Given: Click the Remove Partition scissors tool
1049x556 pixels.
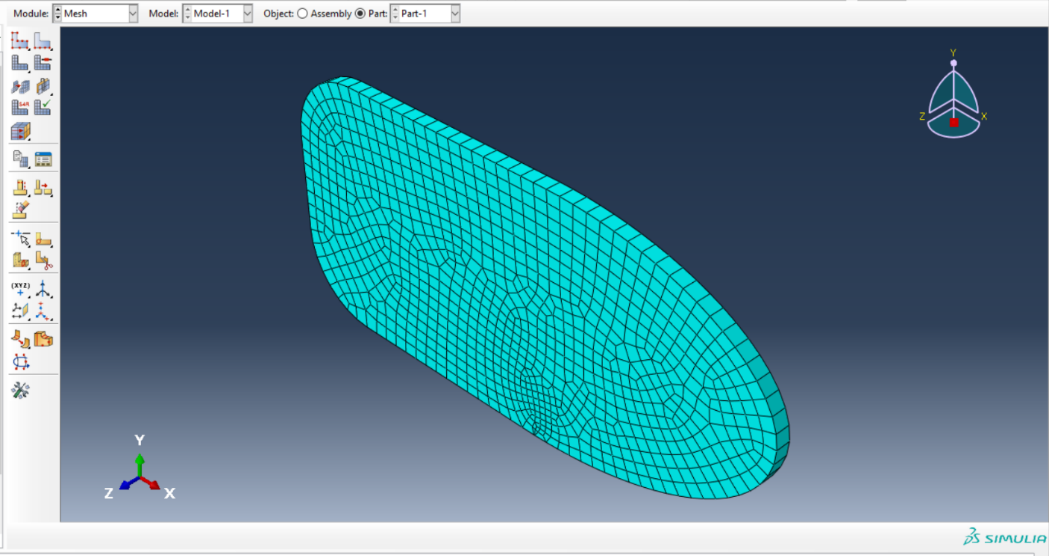Looking at the screenshot, I should [43, 260].
